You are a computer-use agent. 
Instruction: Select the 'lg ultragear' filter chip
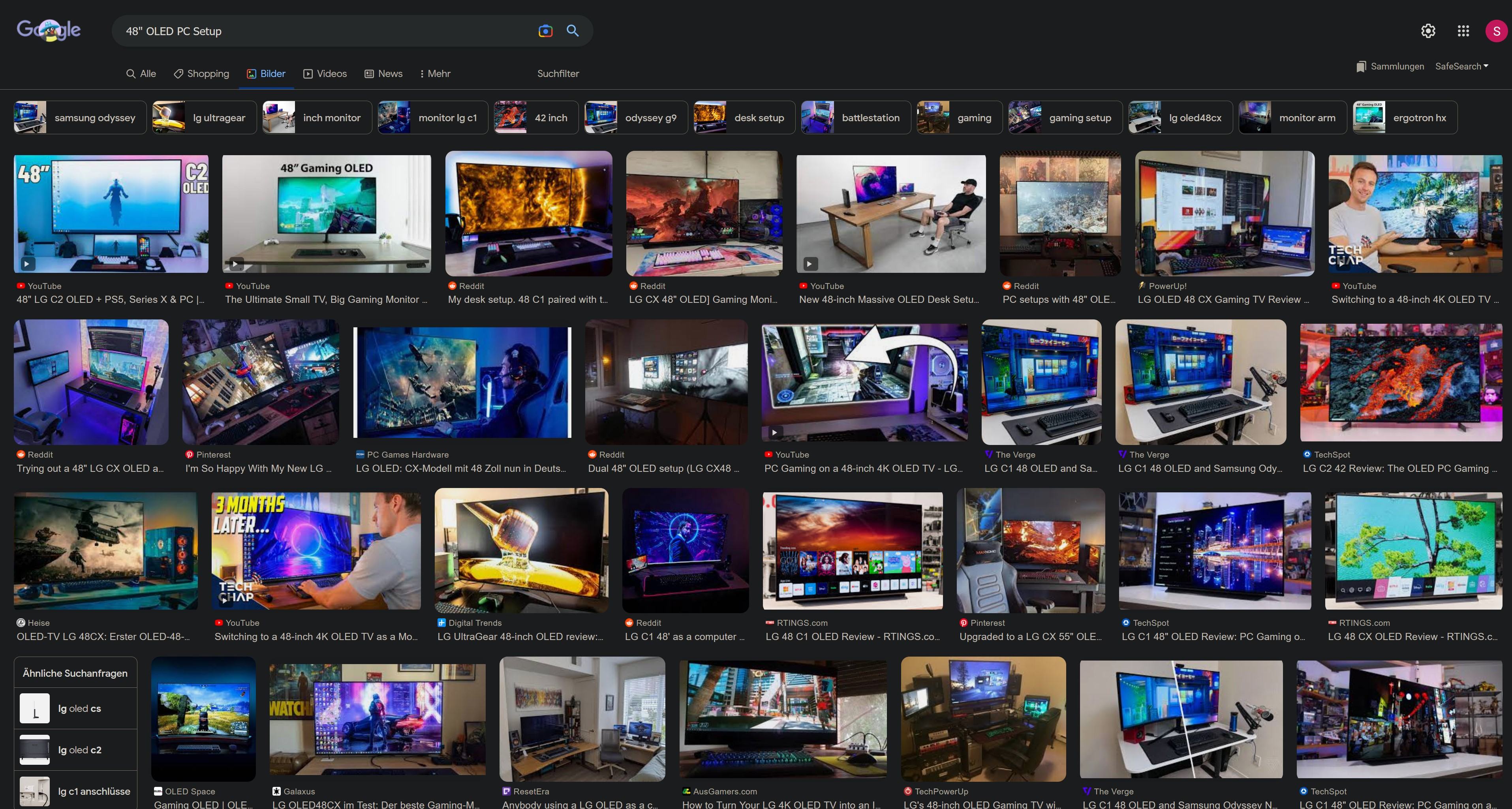click(204, 117)
